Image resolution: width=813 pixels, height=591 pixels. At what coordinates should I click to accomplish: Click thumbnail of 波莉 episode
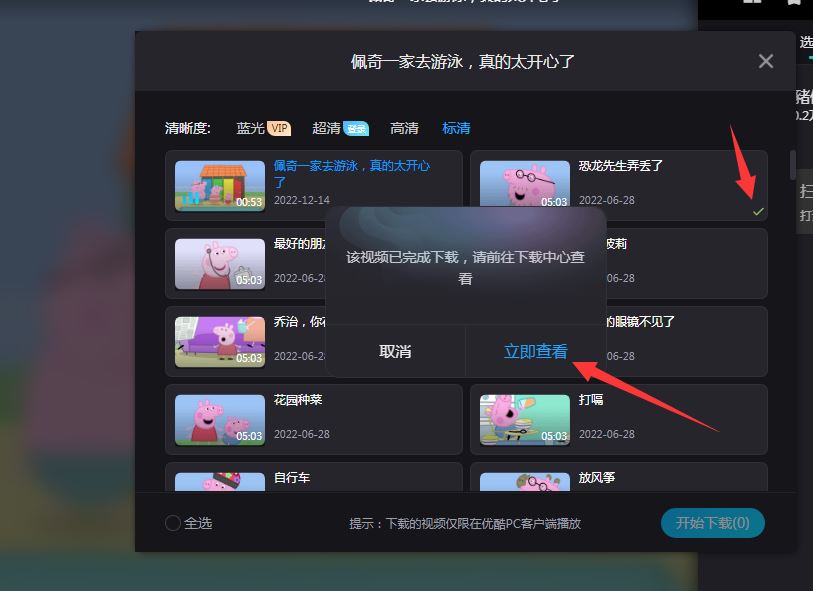(x=524, y=264)
